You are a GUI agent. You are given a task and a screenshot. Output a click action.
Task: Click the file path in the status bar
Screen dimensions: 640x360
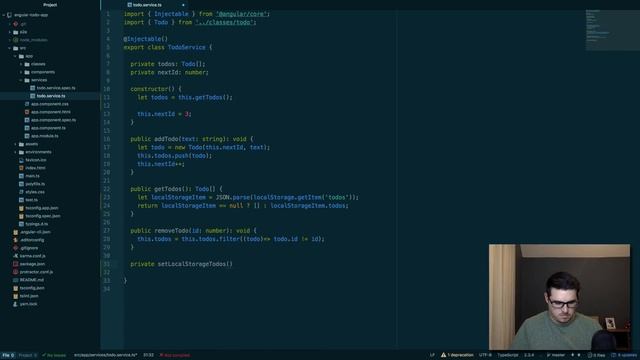[106, 355]
